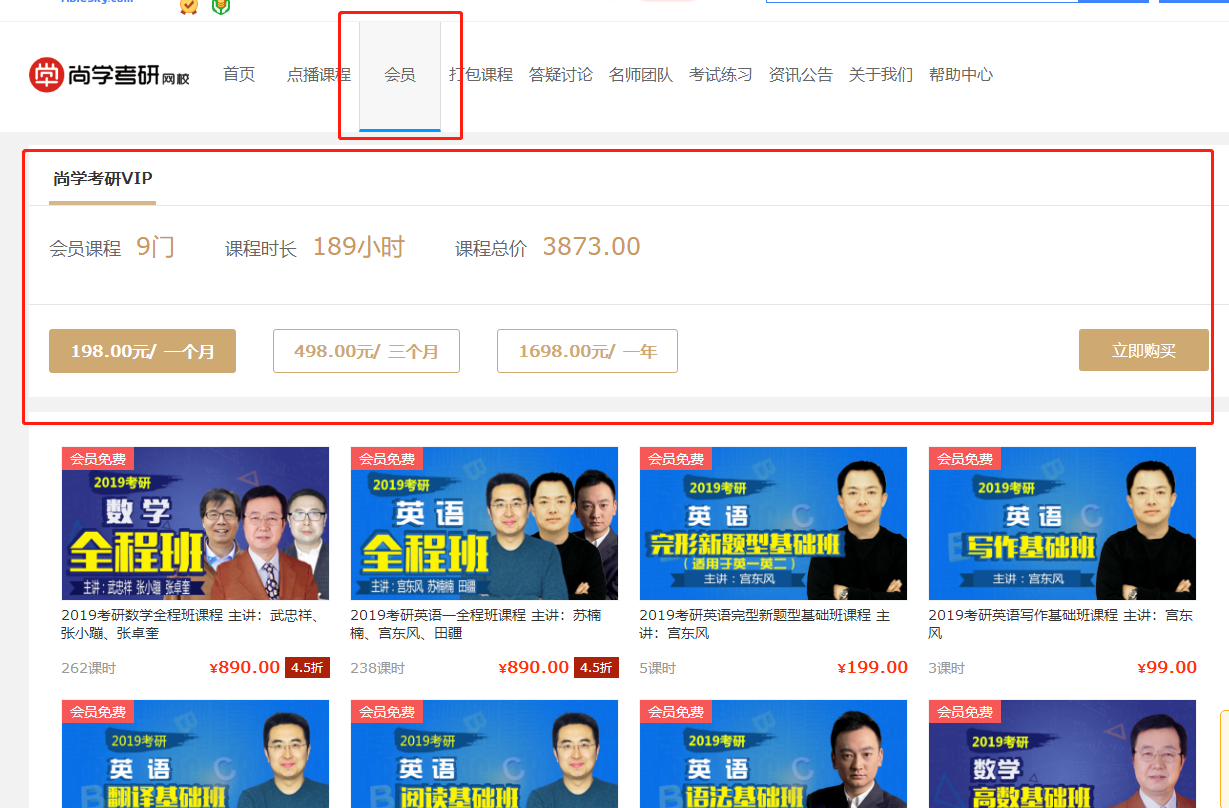Navigate to 答疑讨论

pyautogui.click(x=561, y=75)
